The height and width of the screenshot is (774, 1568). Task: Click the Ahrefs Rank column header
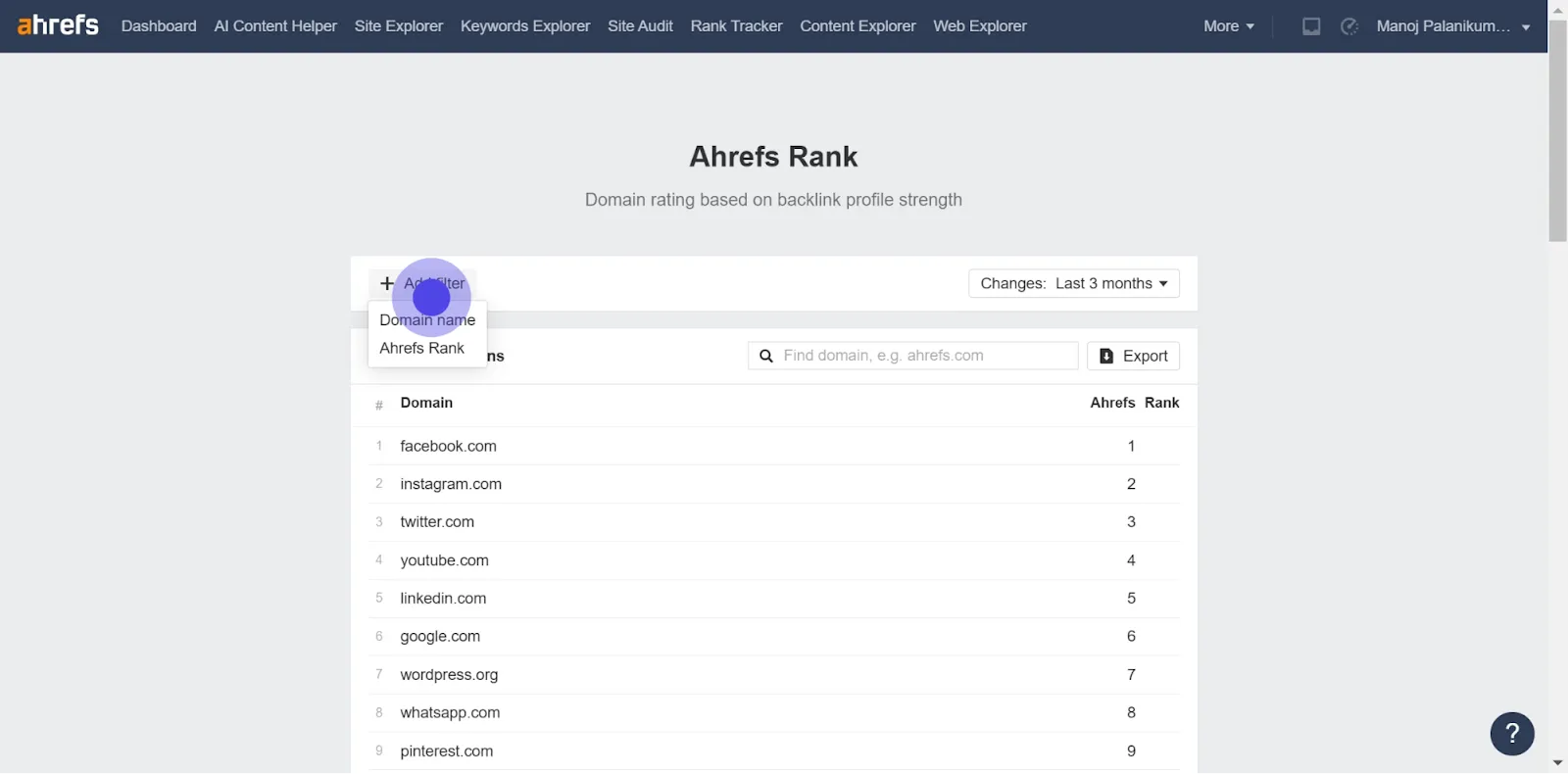point(1135,403)
